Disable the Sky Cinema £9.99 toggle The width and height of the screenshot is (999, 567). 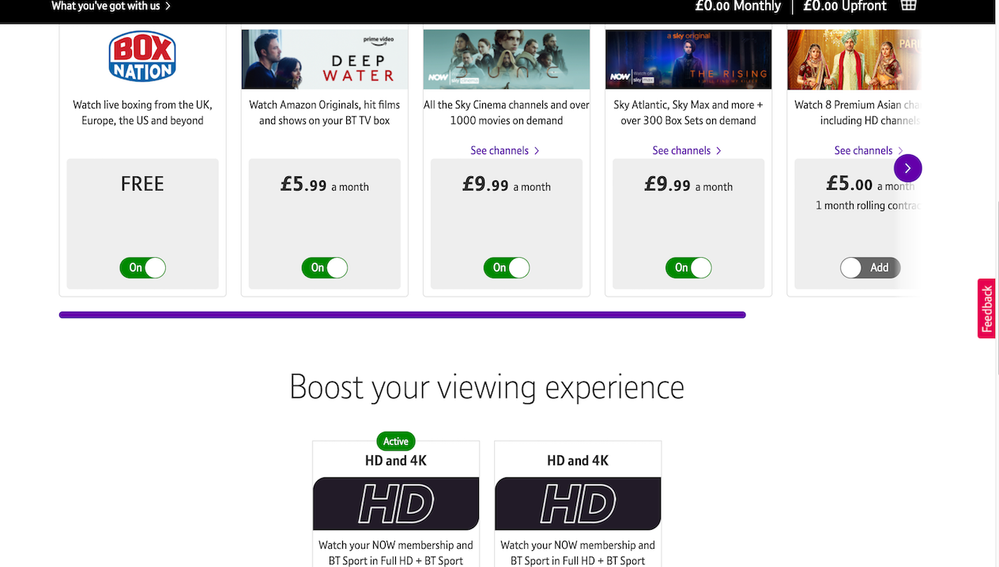[x=507, y=268]
